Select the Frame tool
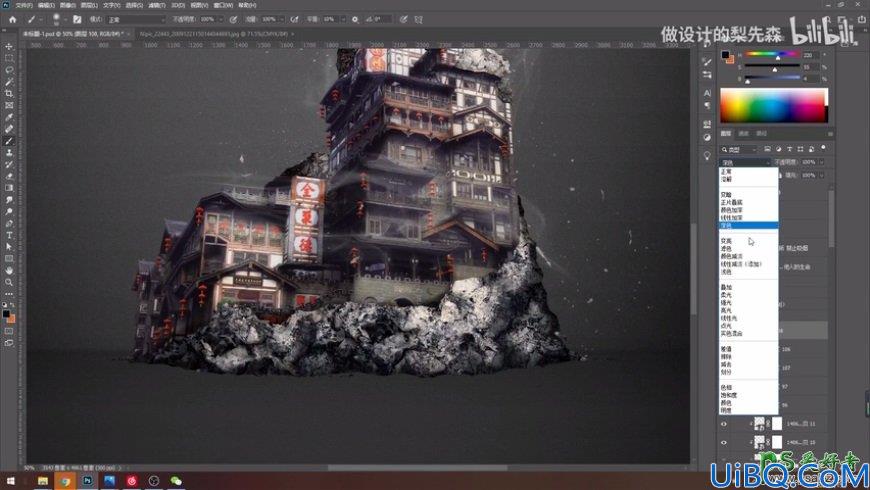870x490 pixels. coord(9,105)
